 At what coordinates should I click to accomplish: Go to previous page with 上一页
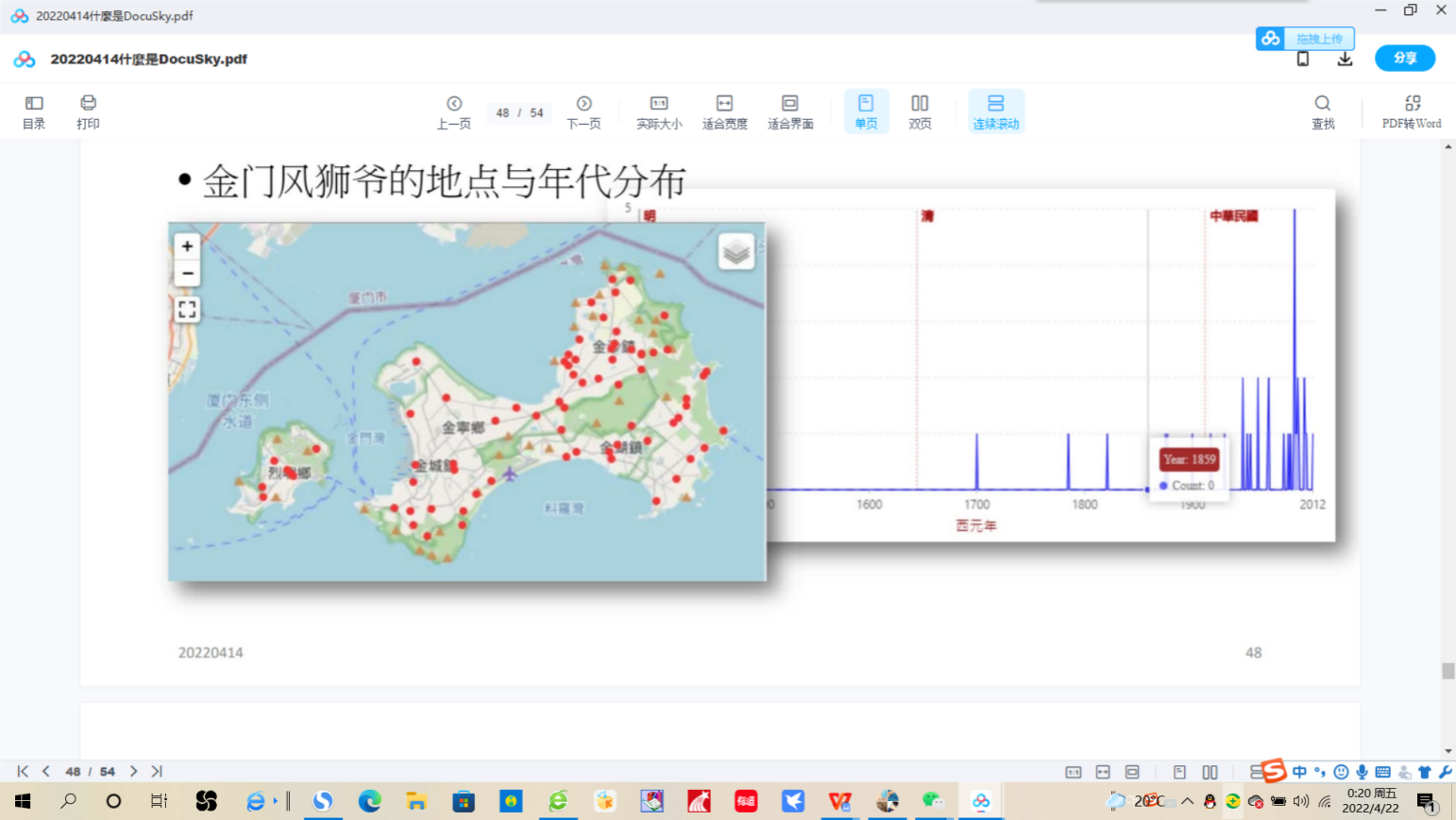pos(454,111)
